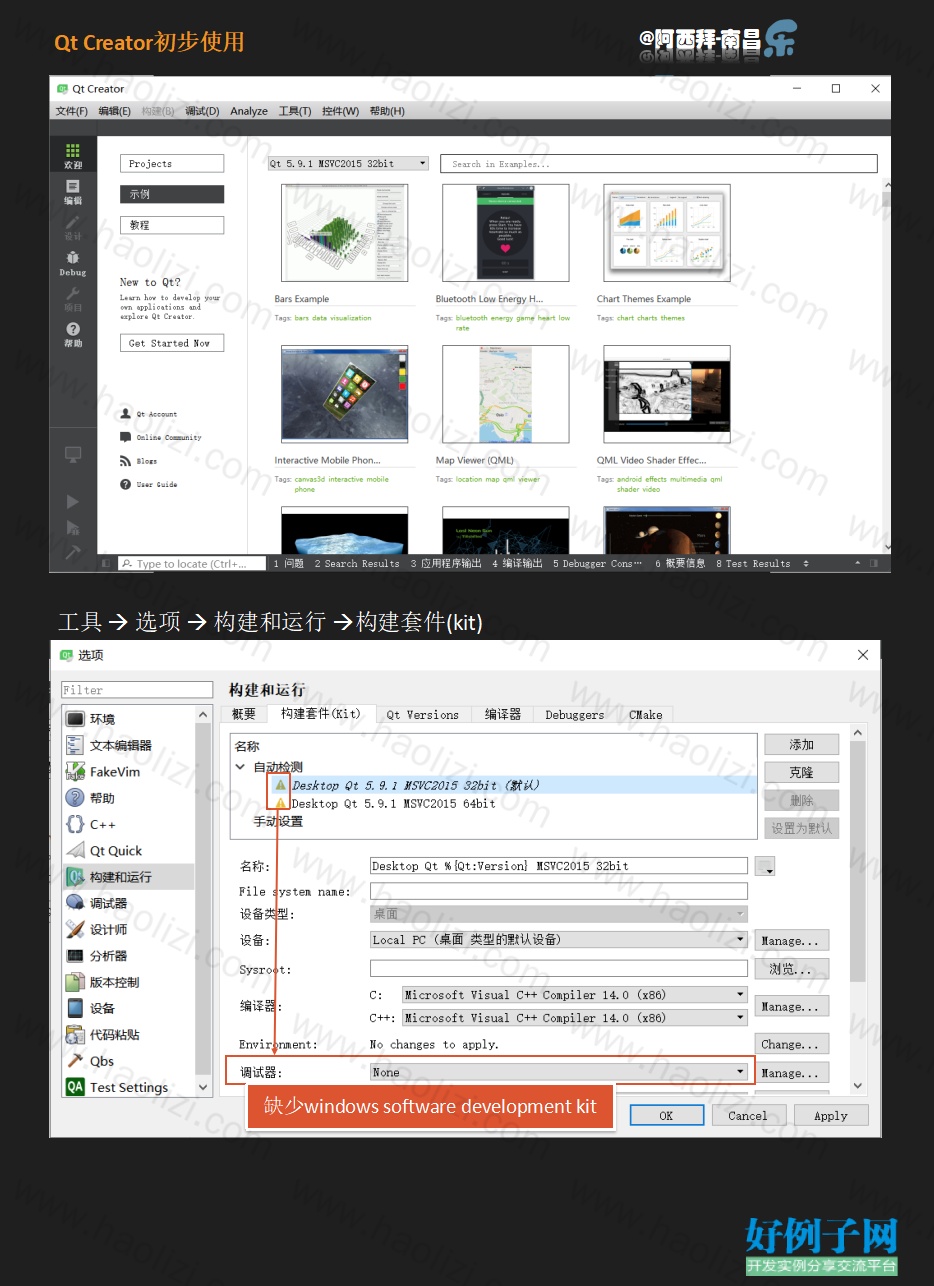934x1286 pixels.
Task: Select FakeVim category in Options dialog
Action: coord(130,772)
